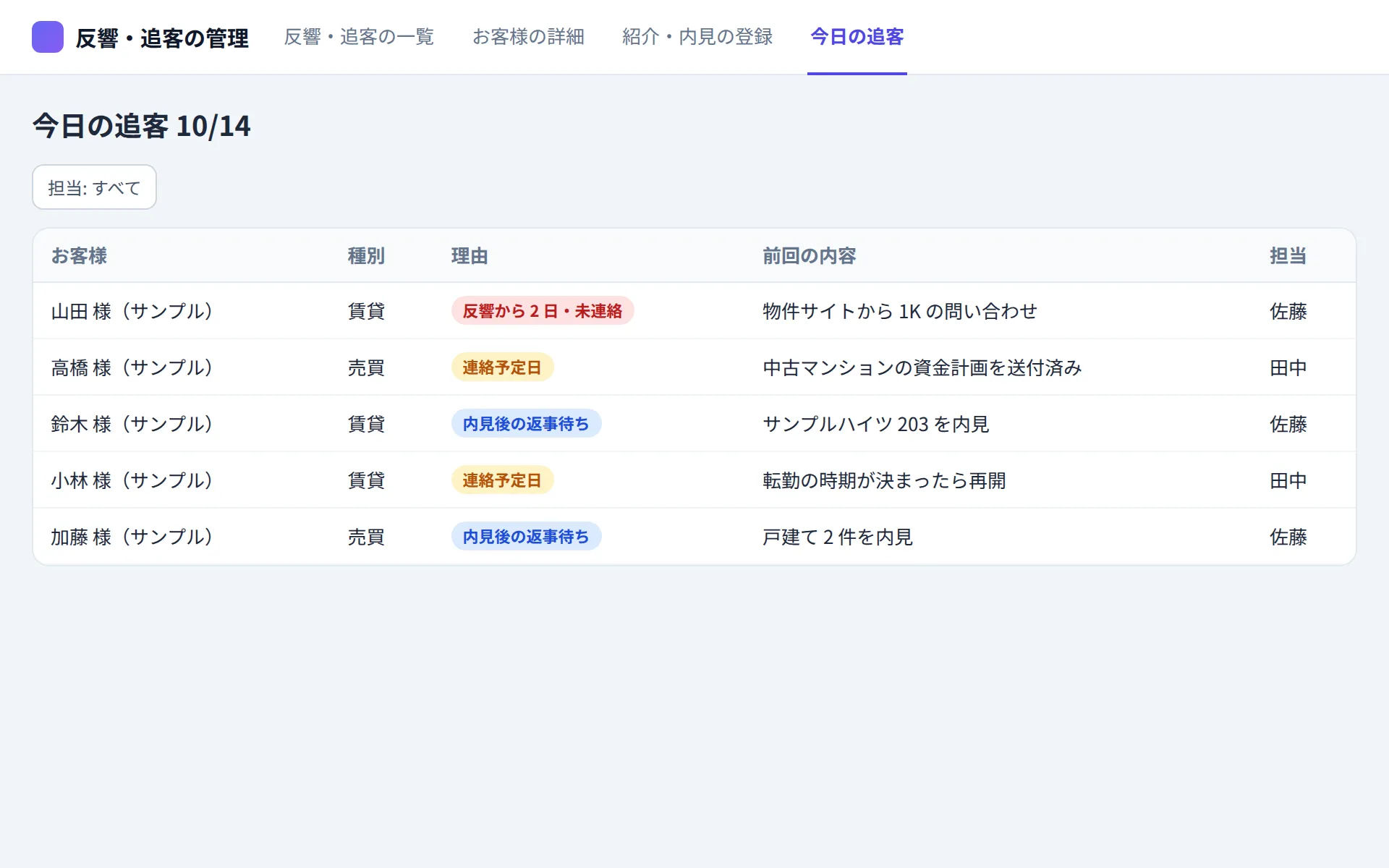Click 物件サイトから 1K の問い合わせ text

point(900,311)
